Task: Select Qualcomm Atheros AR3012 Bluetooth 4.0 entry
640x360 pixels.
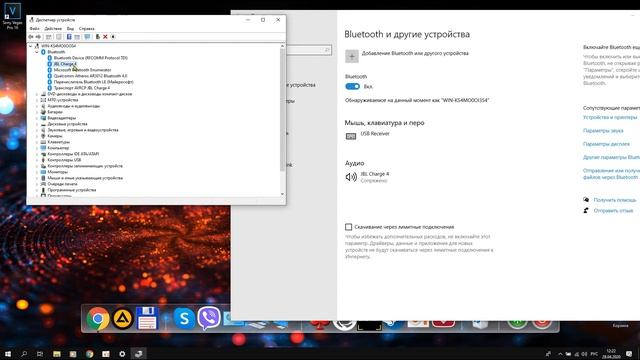Action: (x=90, y=76)
